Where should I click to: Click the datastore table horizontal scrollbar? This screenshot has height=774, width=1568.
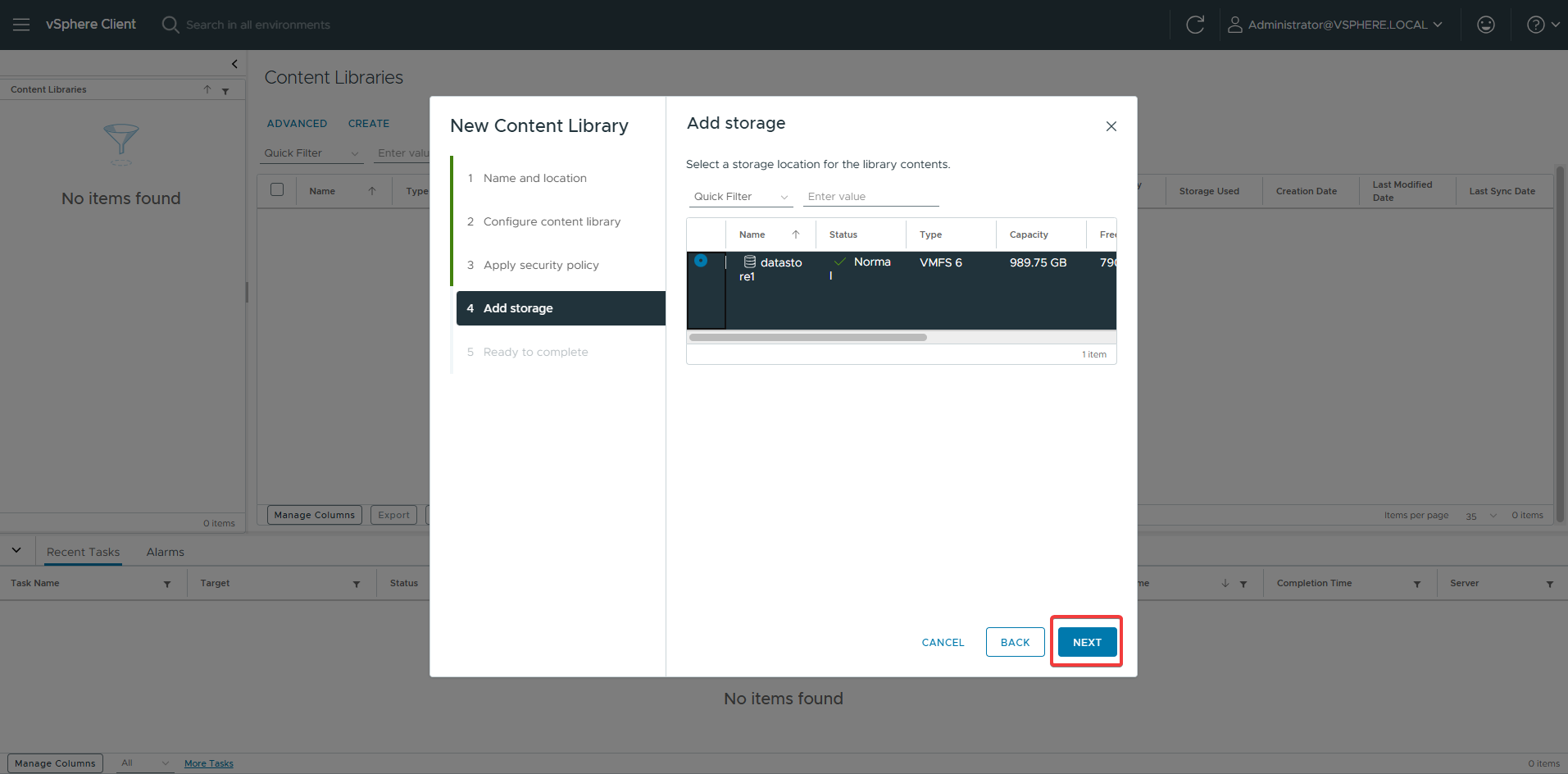point(808,337)
